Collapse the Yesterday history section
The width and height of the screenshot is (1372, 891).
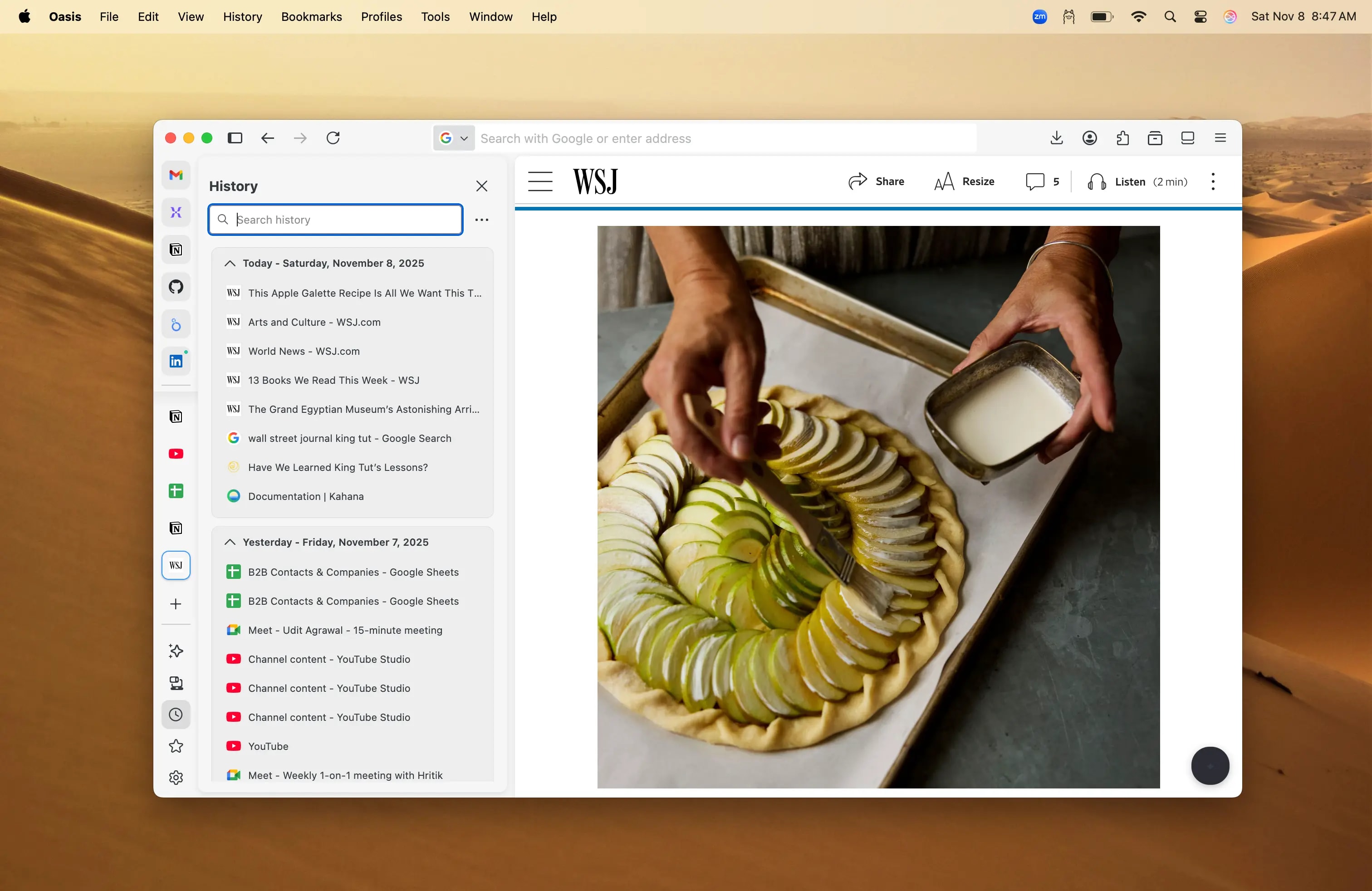coord(230,542)
